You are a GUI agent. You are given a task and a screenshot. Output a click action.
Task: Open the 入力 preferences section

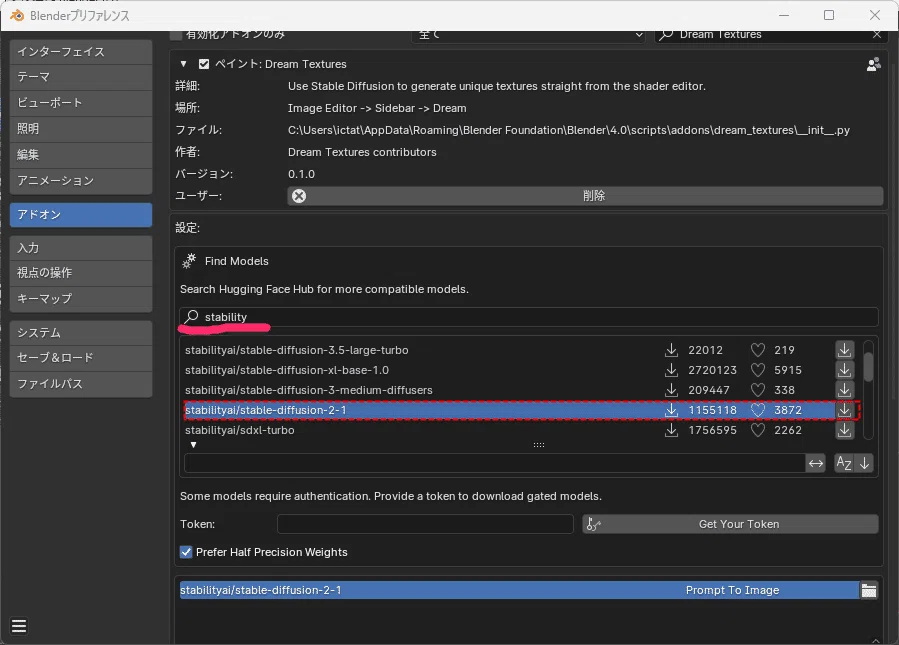pyautogui.click(x=81, y=248)
